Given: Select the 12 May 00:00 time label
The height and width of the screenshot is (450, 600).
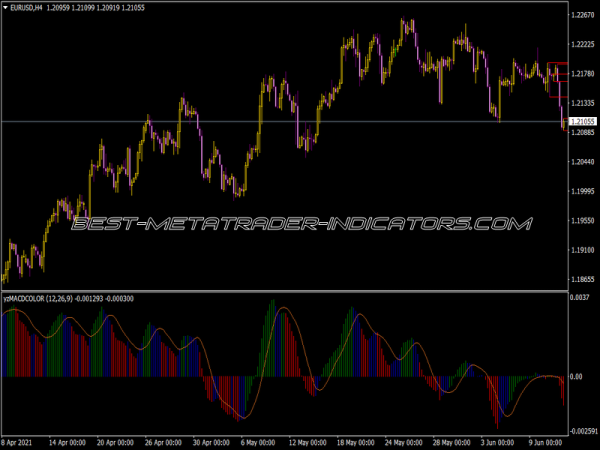Looking at the screenshot, I should tap(310, 442).
